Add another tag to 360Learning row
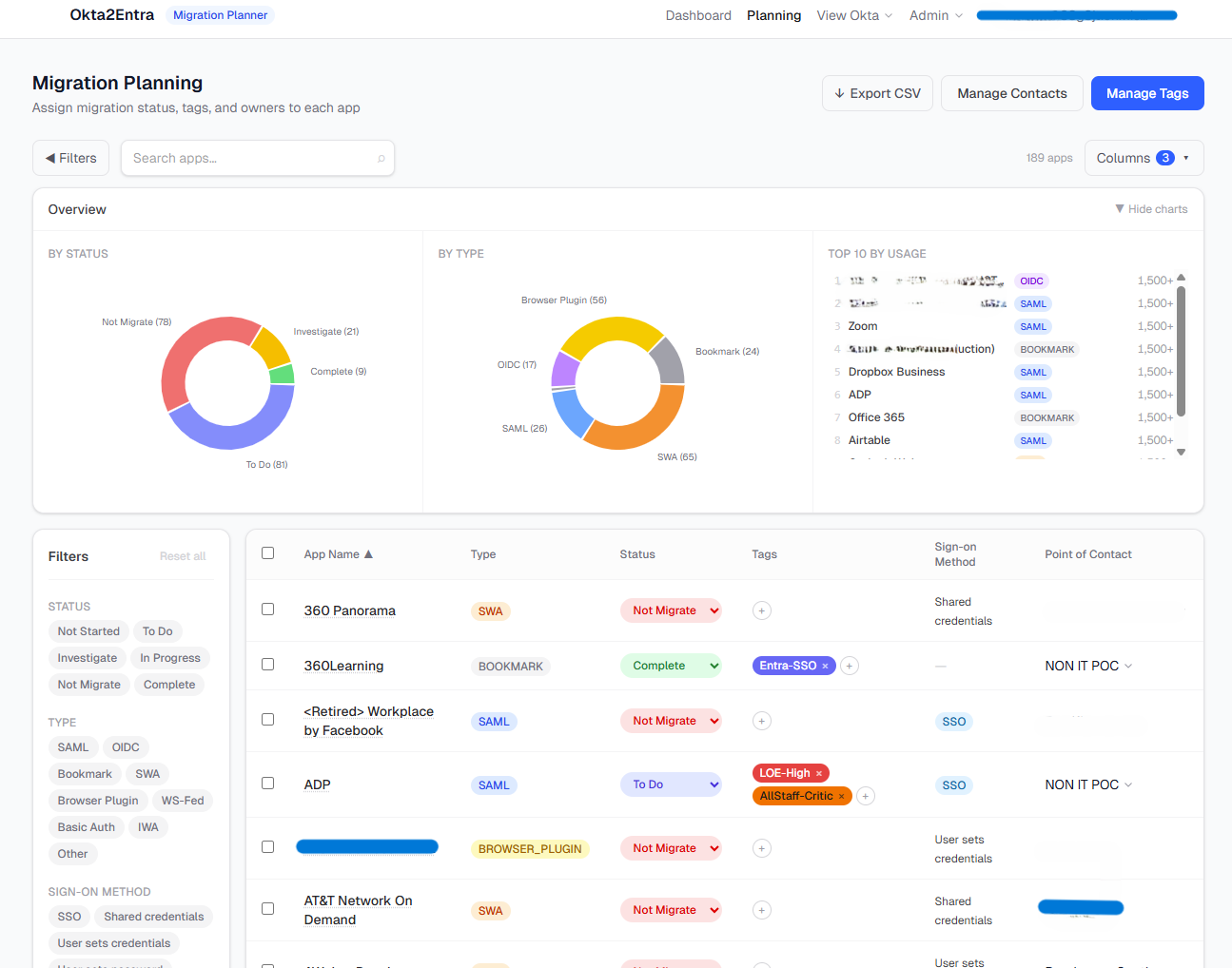The image size is (1232, 968). (x=851, y=666)
